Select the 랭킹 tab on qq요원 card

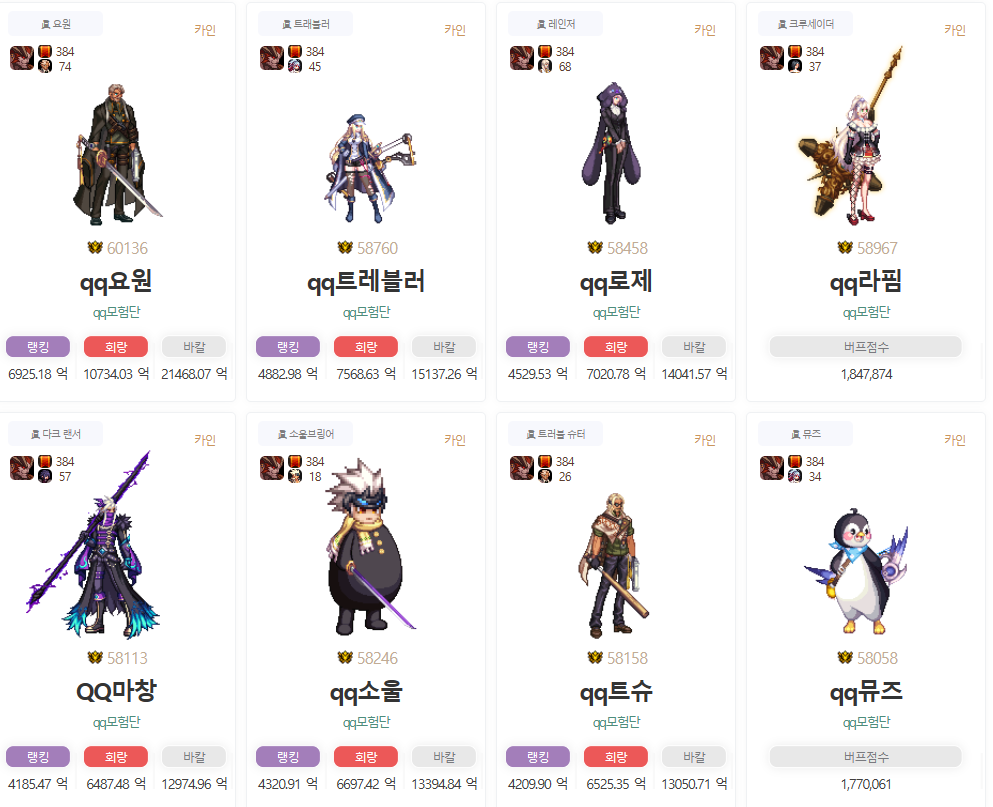coord(38,346)
